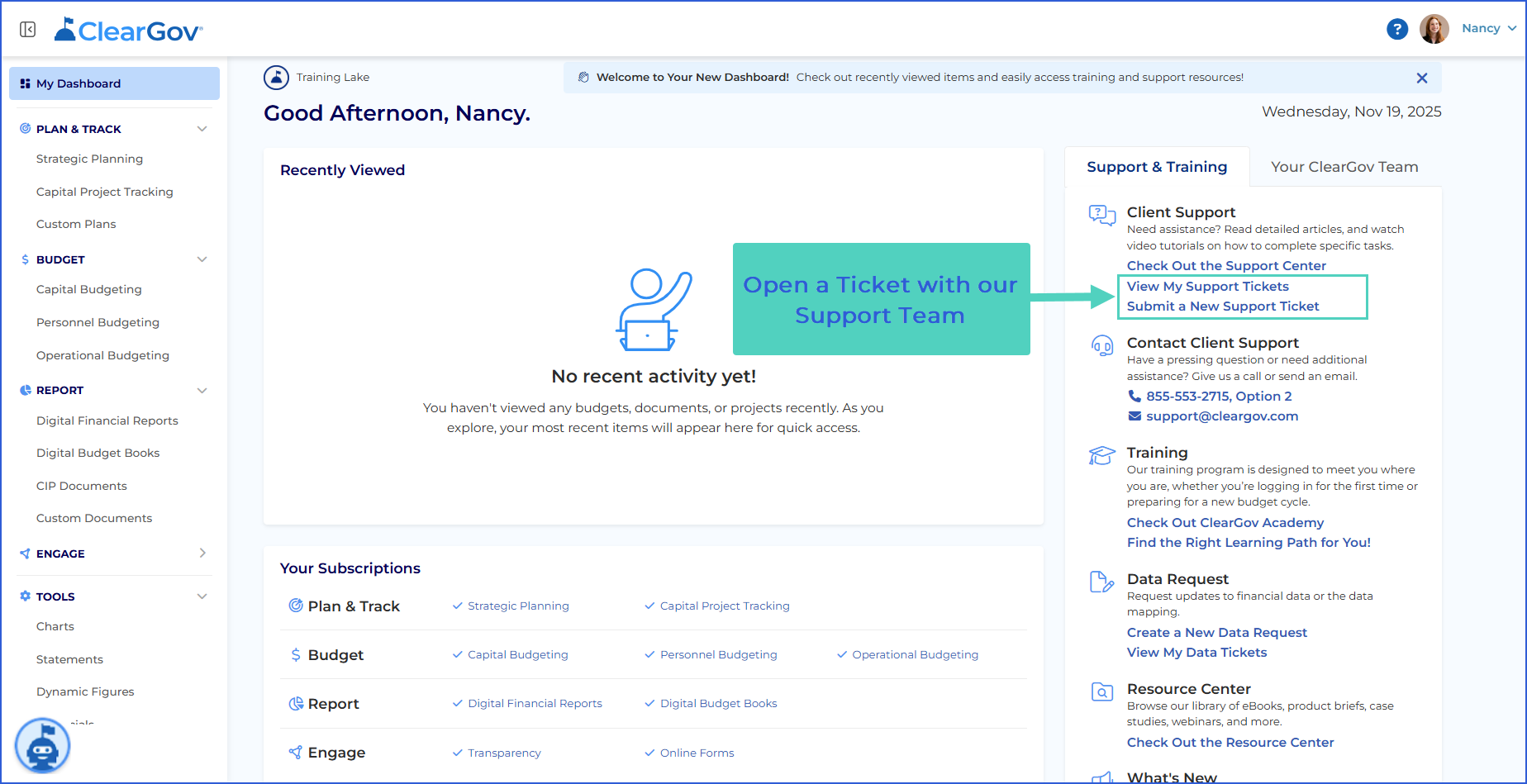Image resolution: width=1527 pixels, height=784 pixels.
Task: Open Strategic Planning in the sidebar
Action: click(89, 159)
